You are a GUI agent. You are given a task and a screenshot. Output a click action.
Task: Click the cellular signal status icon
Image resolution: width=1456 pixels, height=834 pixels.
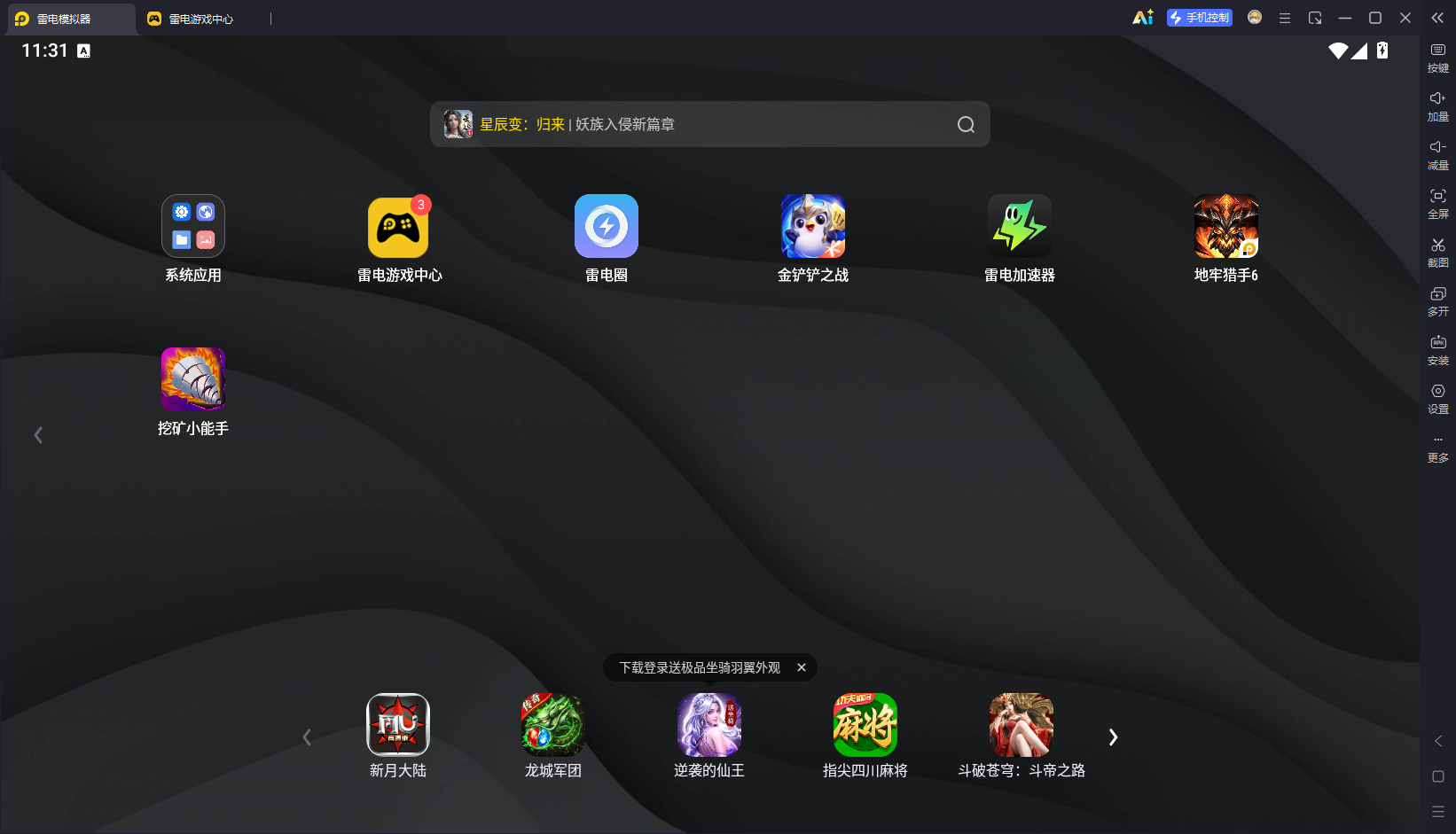tap(1359, 51)
